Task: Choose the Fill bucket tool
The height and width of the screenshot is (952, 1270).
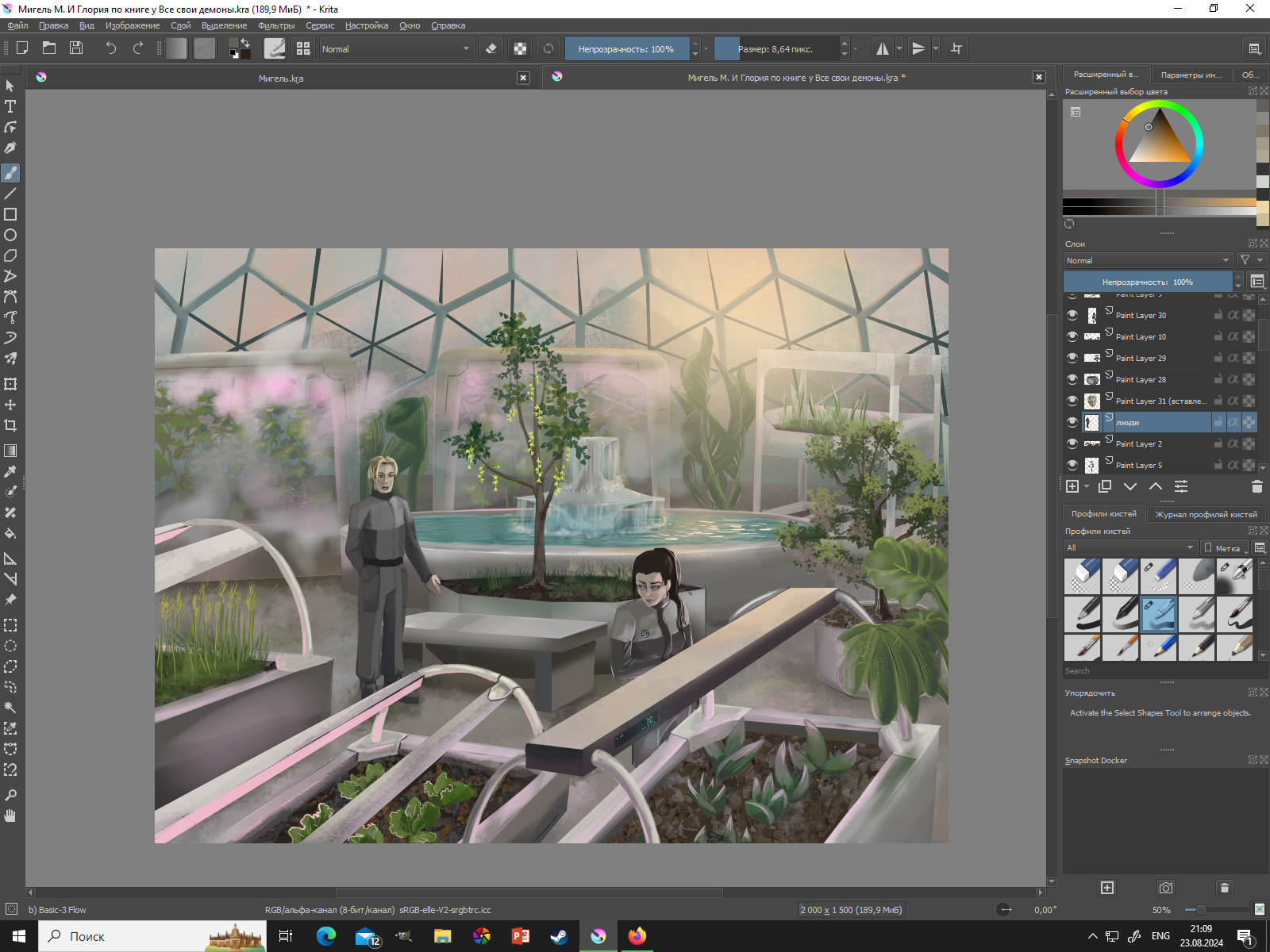Action: (10, 533)
